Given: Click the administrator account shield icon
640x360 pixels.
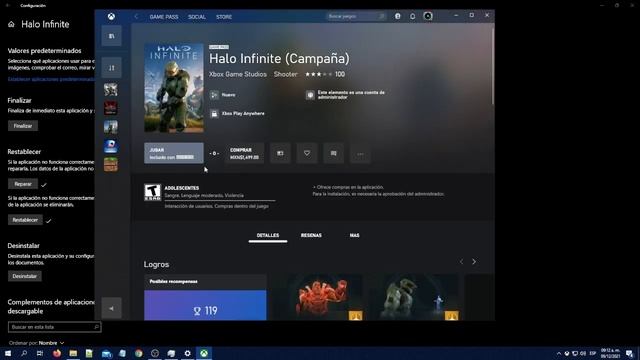Looking at the screenshot, I should [x=310, y=95].
